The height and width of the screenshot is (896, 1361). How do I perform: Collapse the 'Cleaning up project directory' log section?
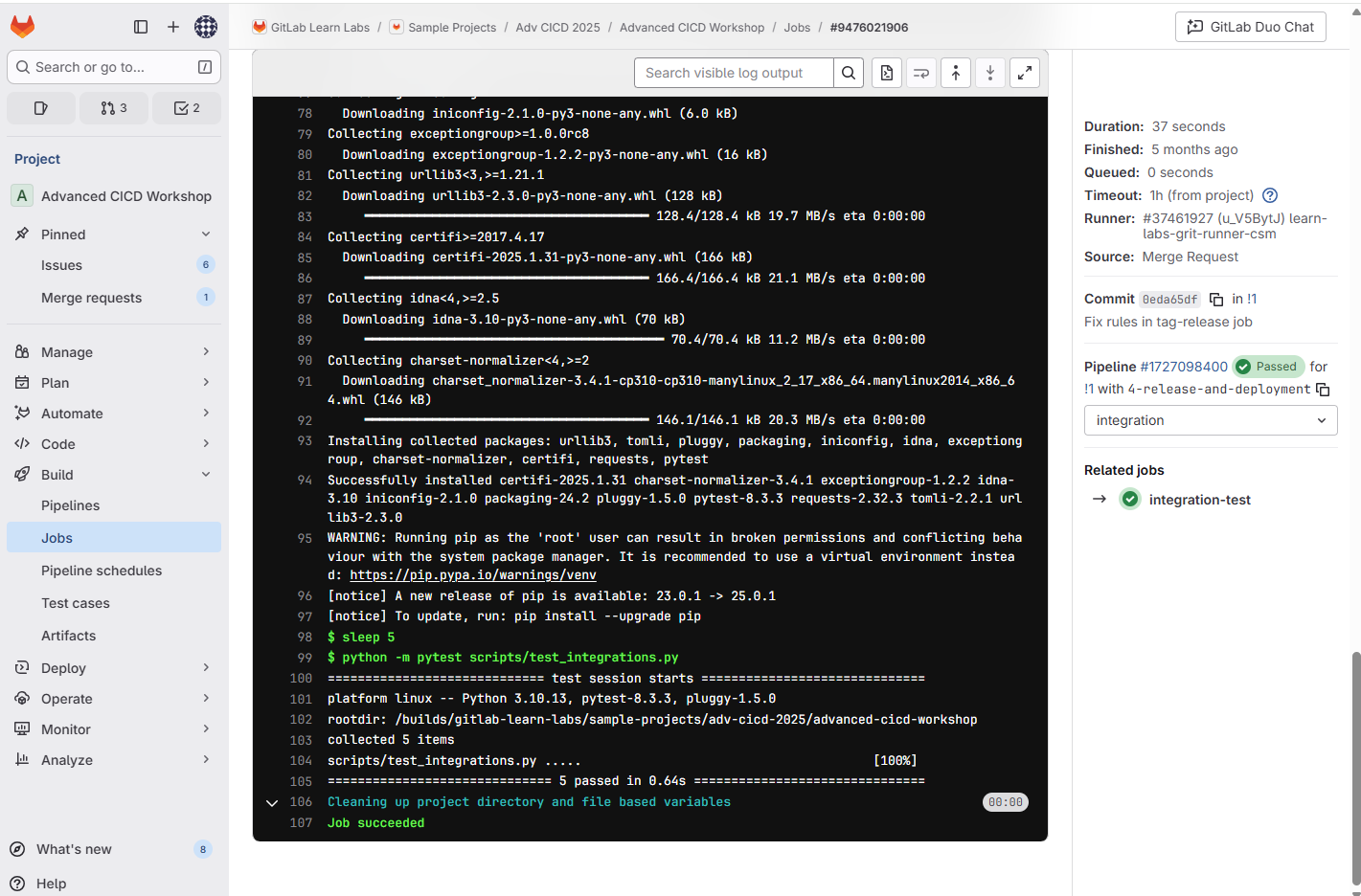tap(271, 802)
